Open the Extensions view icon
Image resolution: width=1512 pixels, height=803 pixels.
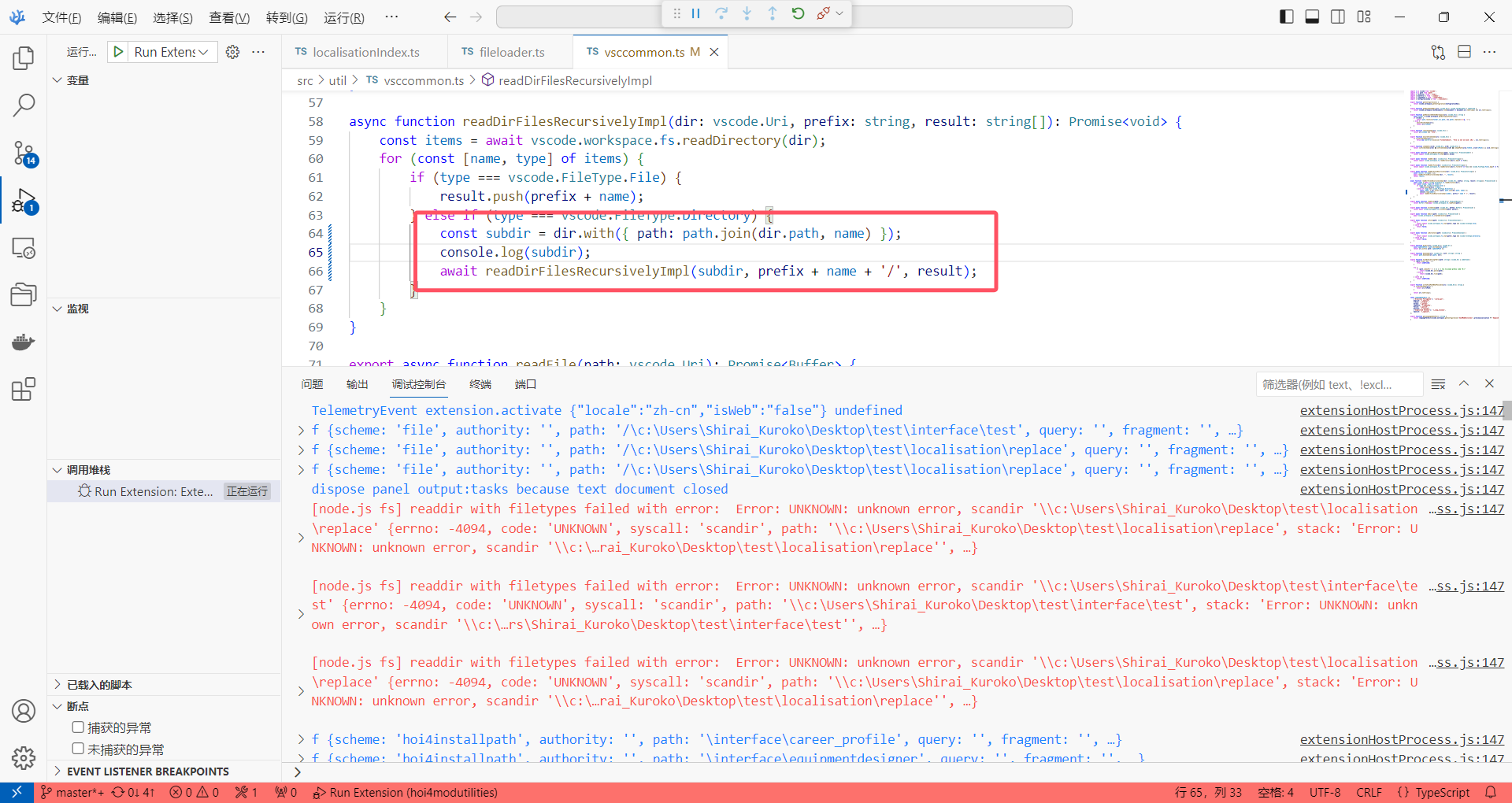pyautogui.click(x=24, y=389)
